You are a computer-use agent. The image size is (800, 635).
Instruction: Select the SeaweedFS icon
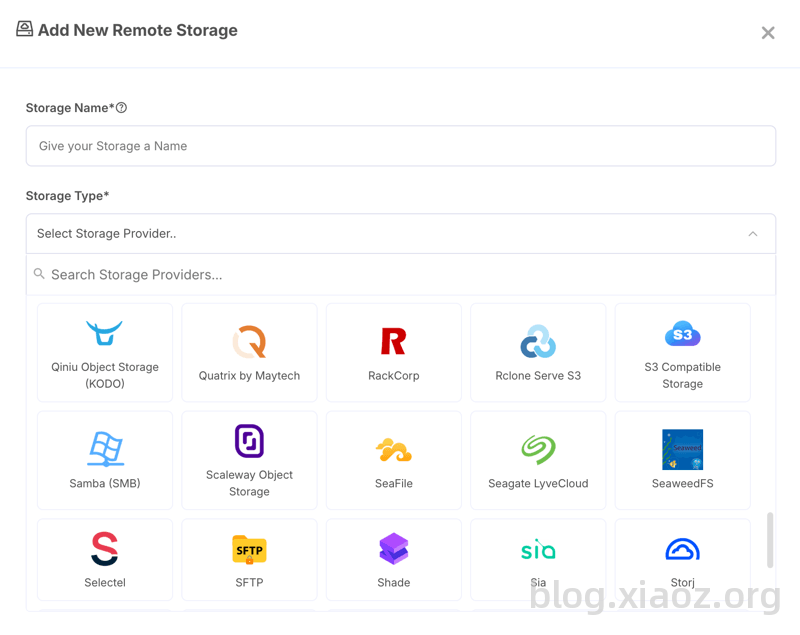click(x=683, y=449)
